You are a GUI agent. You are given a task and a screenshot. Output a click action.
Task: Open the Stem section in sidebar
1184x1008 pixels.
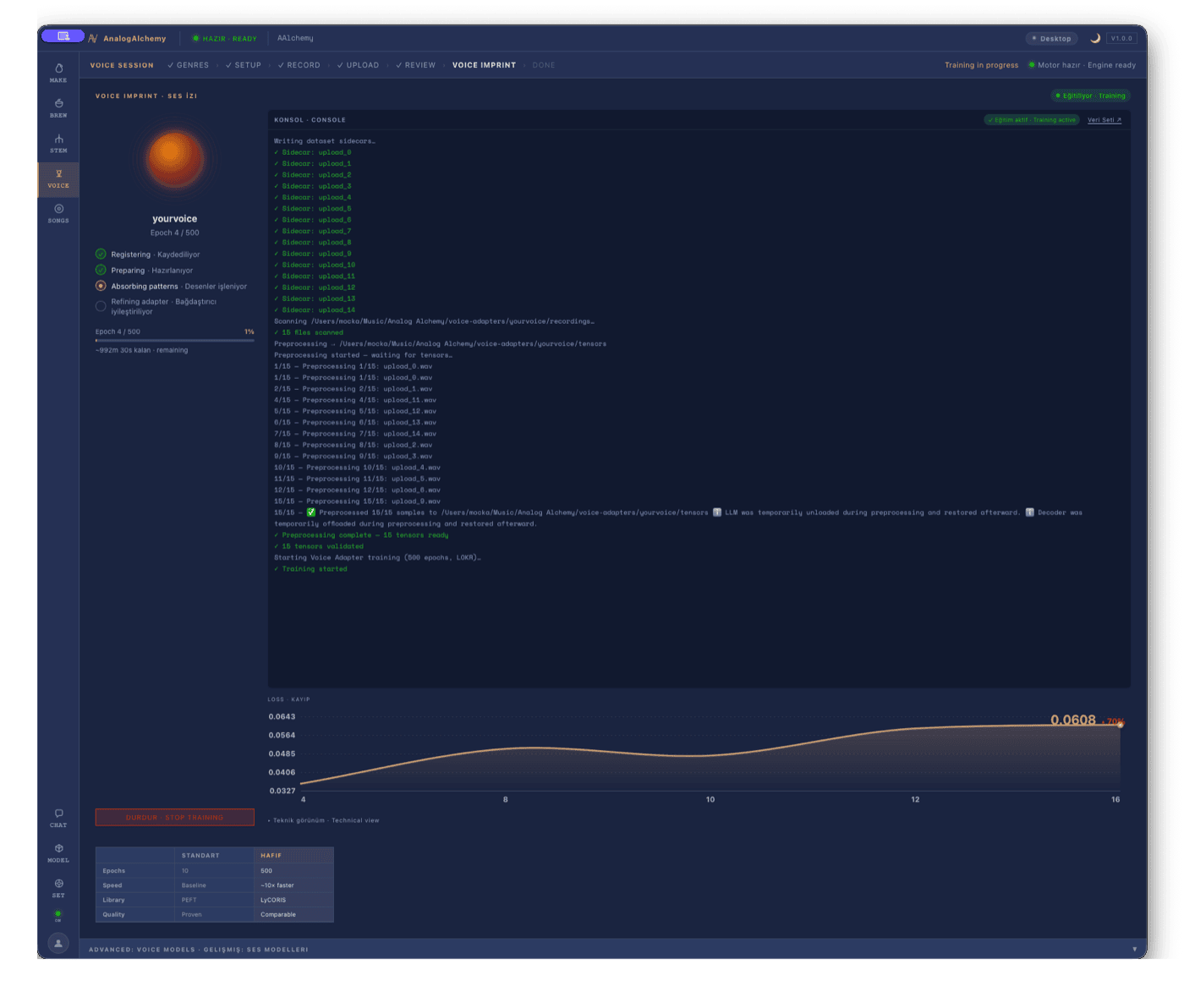[58, 143]
